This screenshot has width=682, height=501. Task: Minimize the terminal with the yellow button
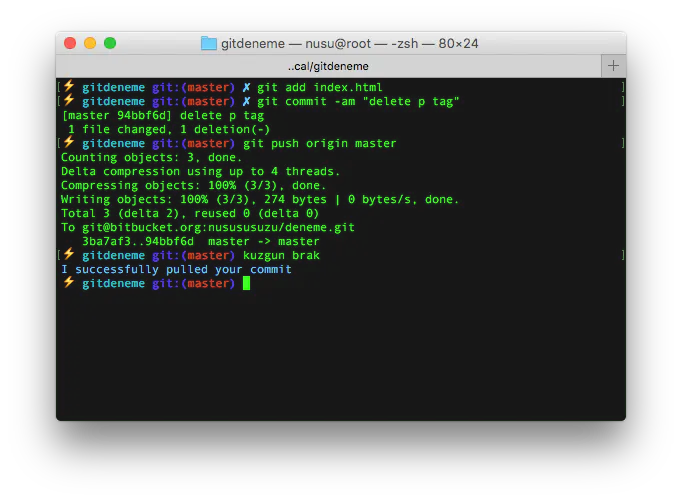(x=90, y=43)
